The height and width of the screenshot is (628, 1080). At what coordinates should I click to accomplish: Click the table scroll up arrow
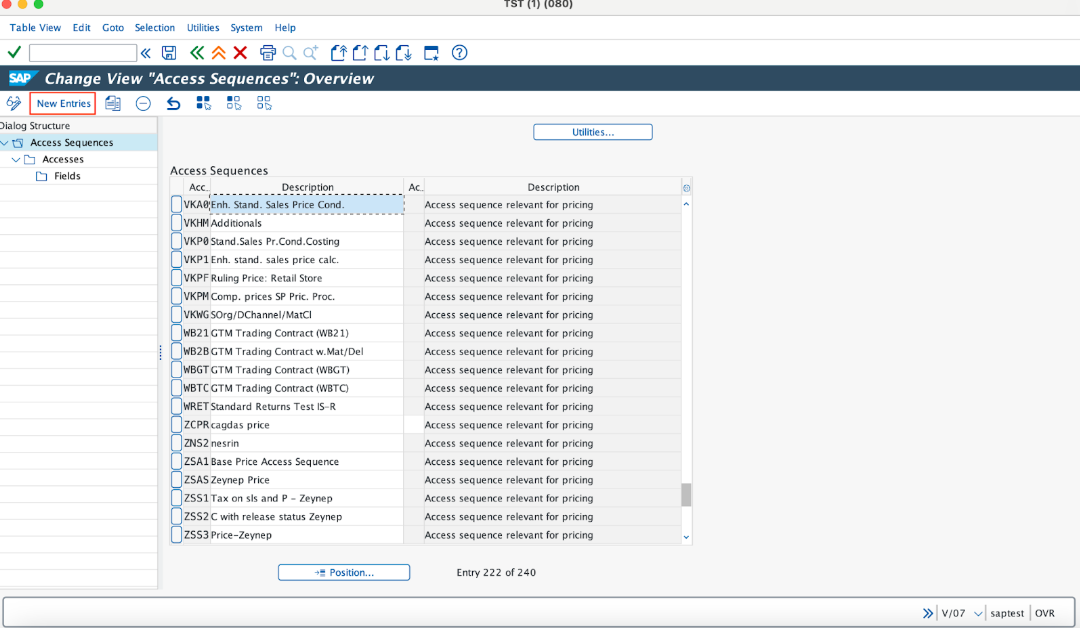click(x=686, y=205)
